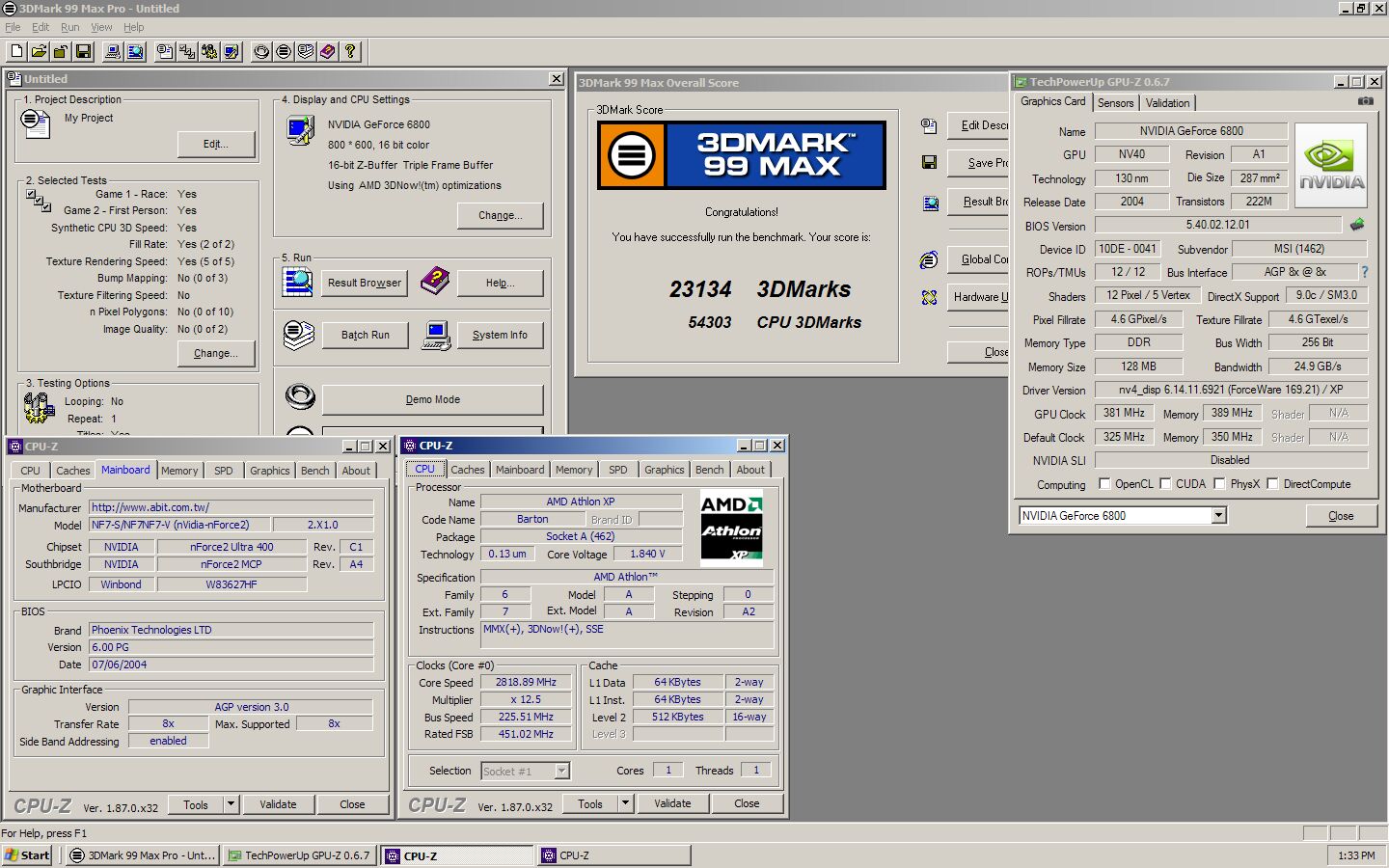Click the open project folder toolbar icon

pos(39,51)
